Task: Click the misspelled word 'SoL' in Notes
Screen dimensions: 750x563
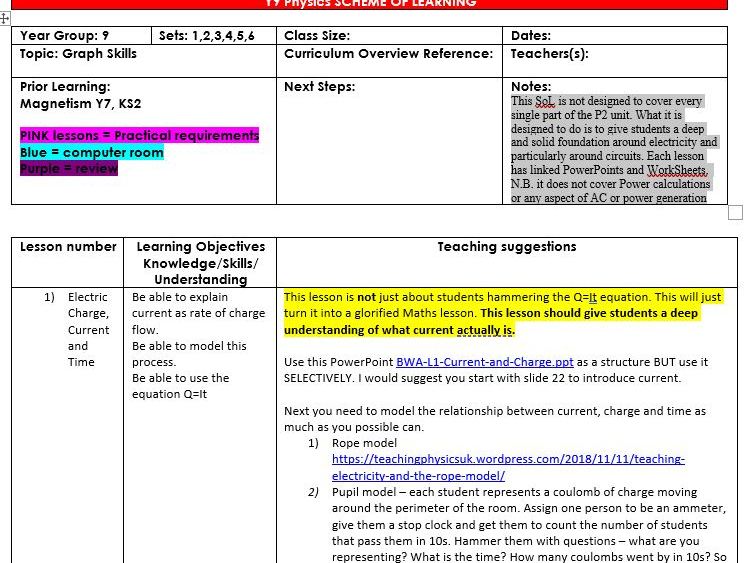Action: coord(545,101)
